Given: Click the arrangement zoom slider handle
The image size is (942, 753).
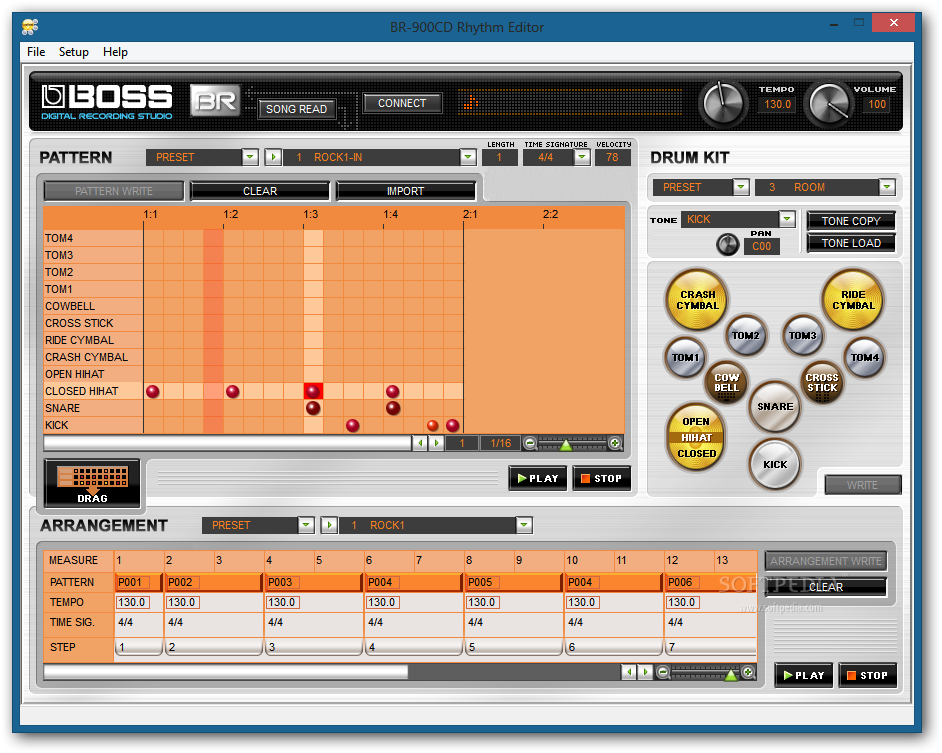Looking at the screenshot, I should pos(731,674).
